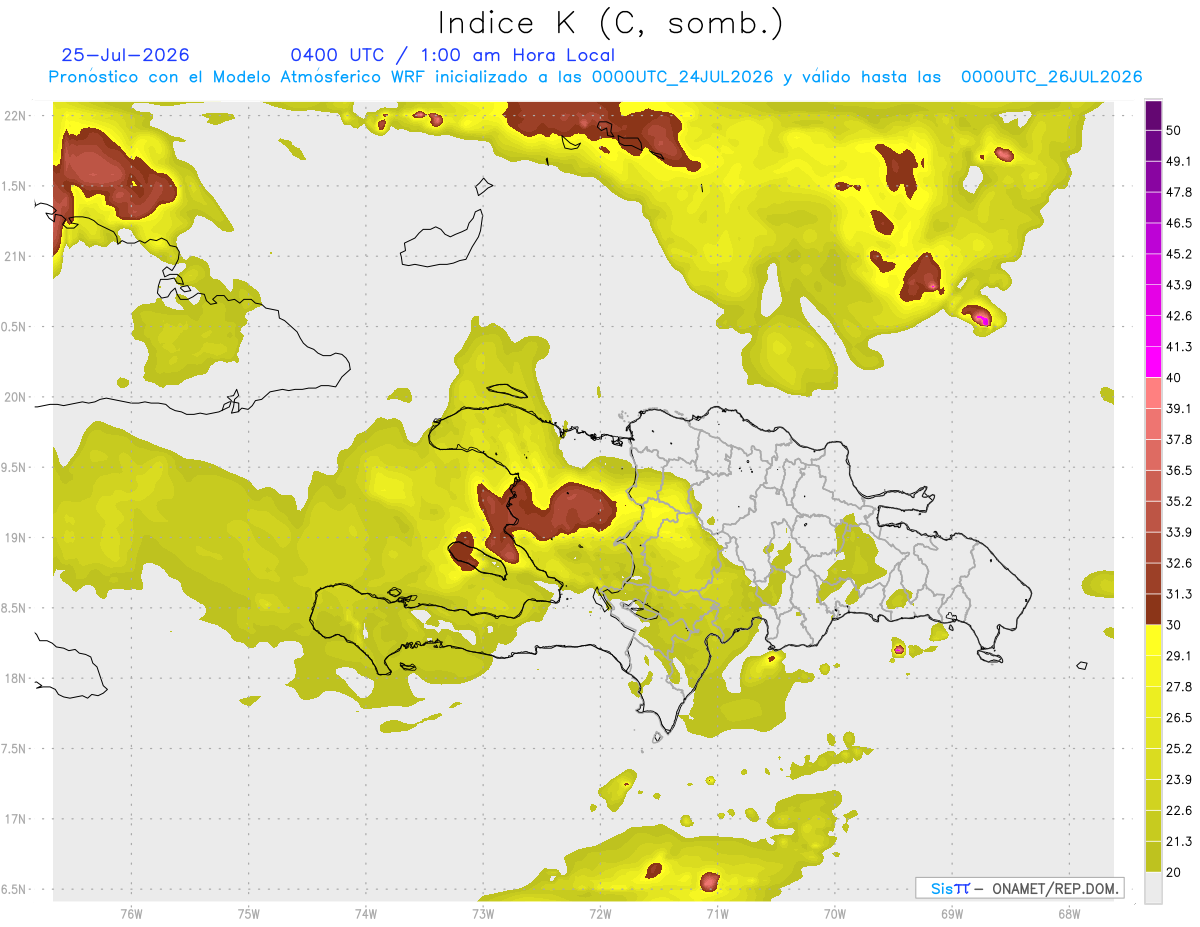This screenshot has height=927, width=1200.
Task: Click latitude axis label "19N"
Action: click(x=16, y=537)
